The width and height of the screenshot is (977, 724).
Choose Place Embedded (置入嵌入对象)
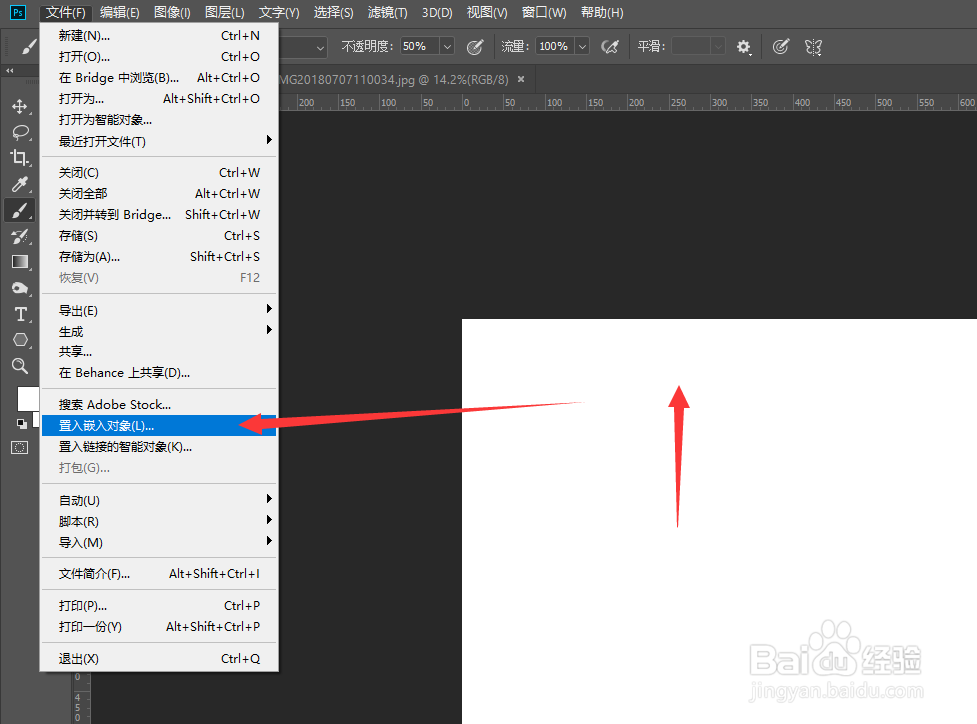point(159,426)
